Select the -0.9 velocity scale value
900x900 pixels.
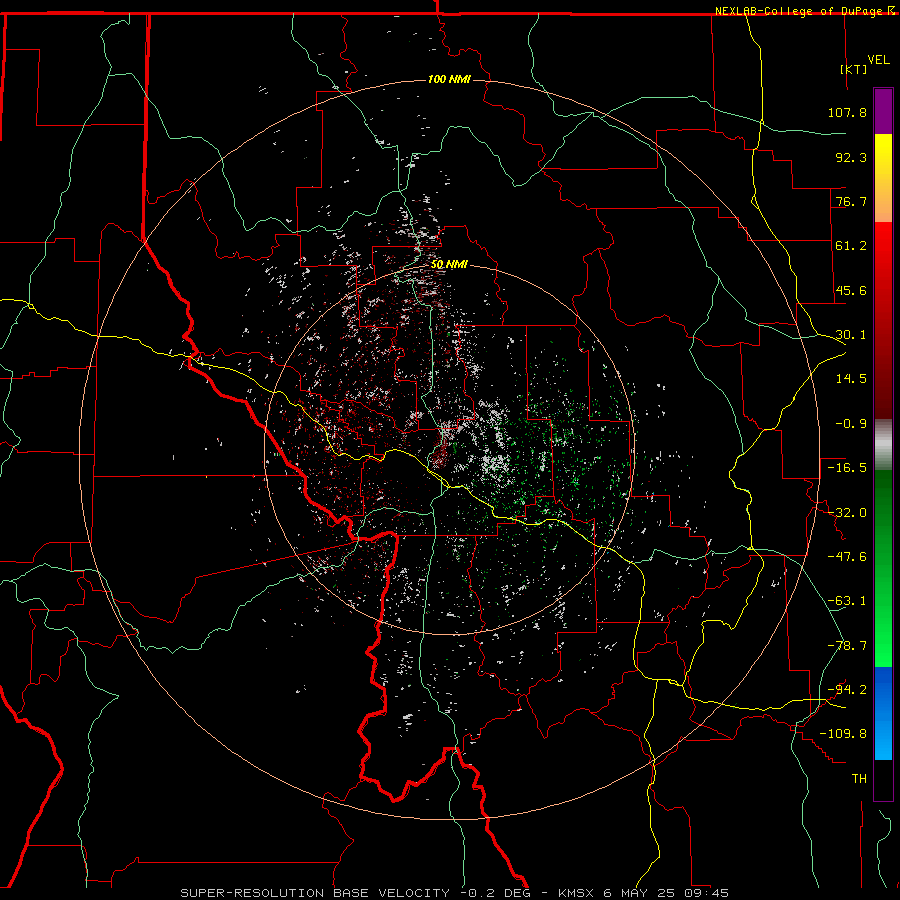point(851,424)
